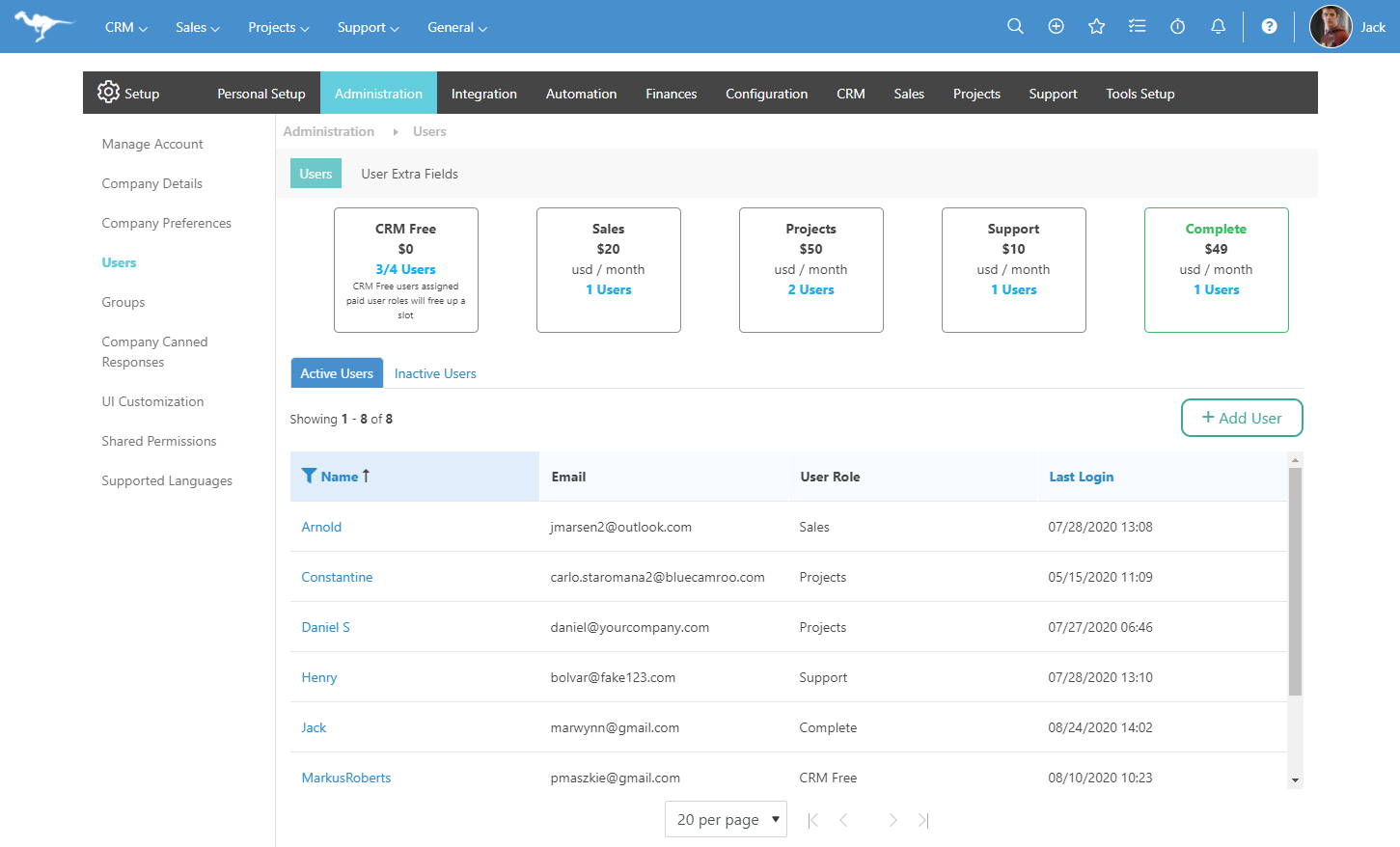Click the kangaroo logo home icon
Screen dimensions: 1400x847
pos(43,26)
